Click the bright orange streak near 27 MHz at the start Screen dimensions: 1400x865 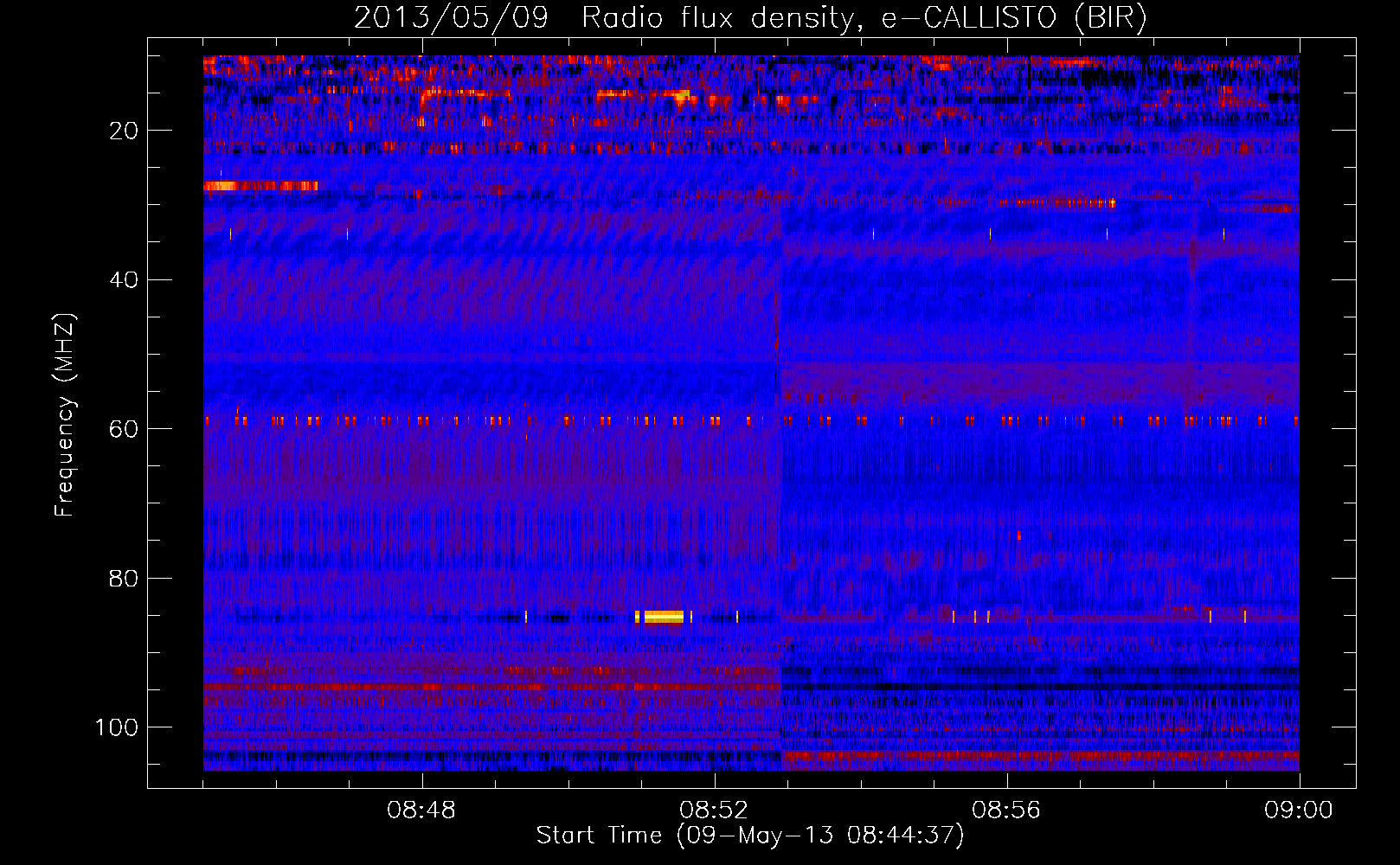260,186
